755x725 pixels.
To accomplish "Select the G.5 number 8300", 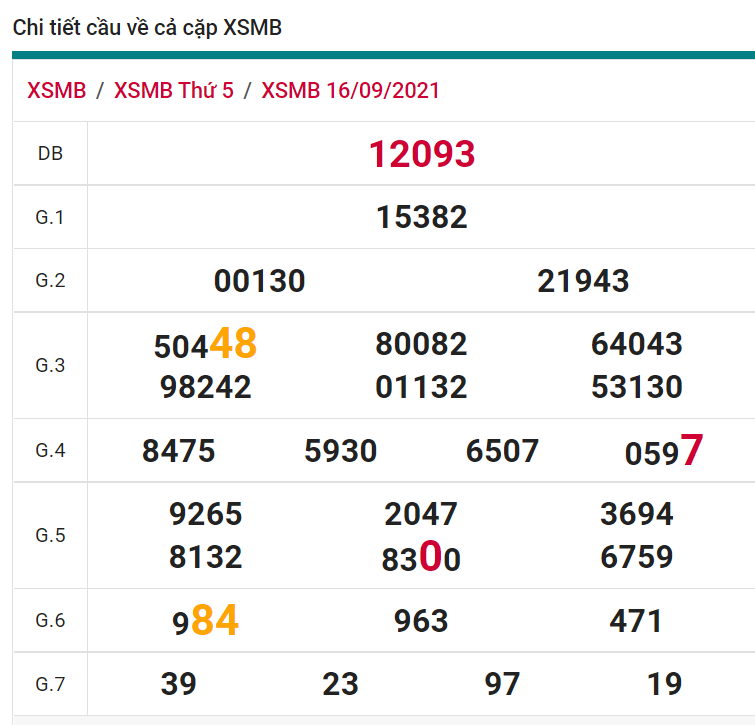I will (x=421, y=558).
